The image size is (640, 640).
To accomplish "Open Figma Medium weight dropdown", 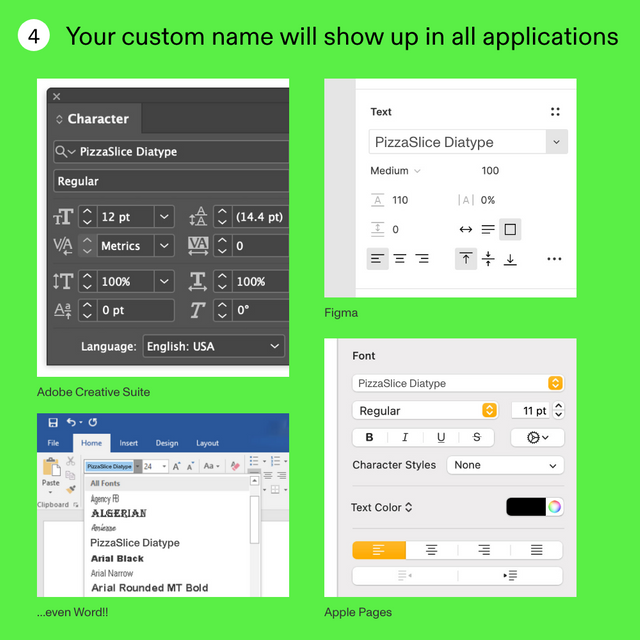I will click(395, 171).
